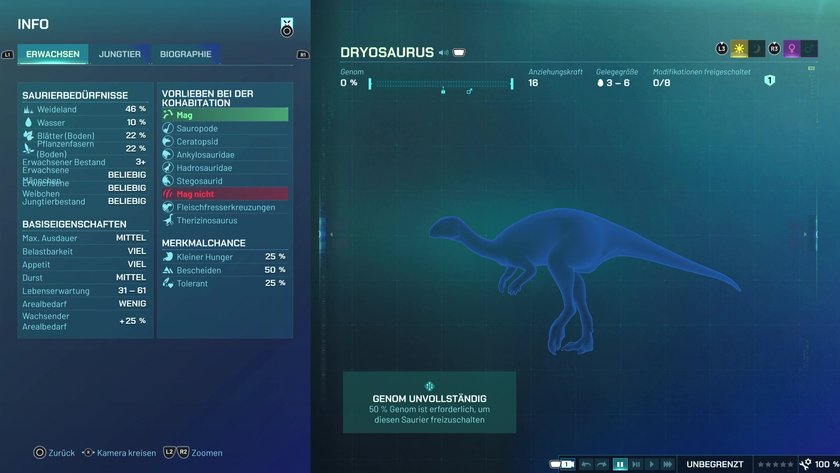Click the achievement badge icon beside INFO
840x473 pixels.
[287, 27]
